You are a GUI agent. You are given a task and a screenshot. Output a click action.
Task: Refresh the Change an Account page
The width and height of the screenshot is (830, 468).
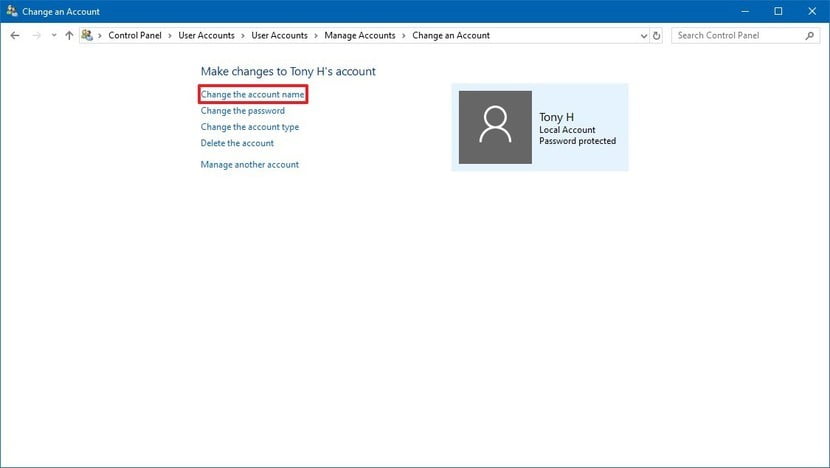tap(656, 36)
